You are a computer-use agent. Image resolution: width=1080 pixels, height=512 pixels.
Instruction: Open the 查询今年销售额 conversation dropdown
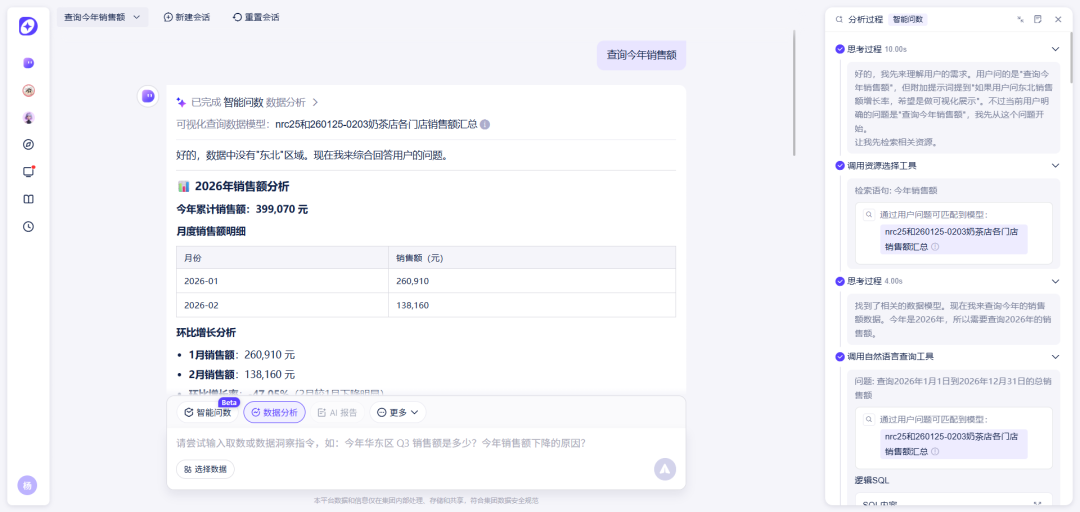point(102,17)
